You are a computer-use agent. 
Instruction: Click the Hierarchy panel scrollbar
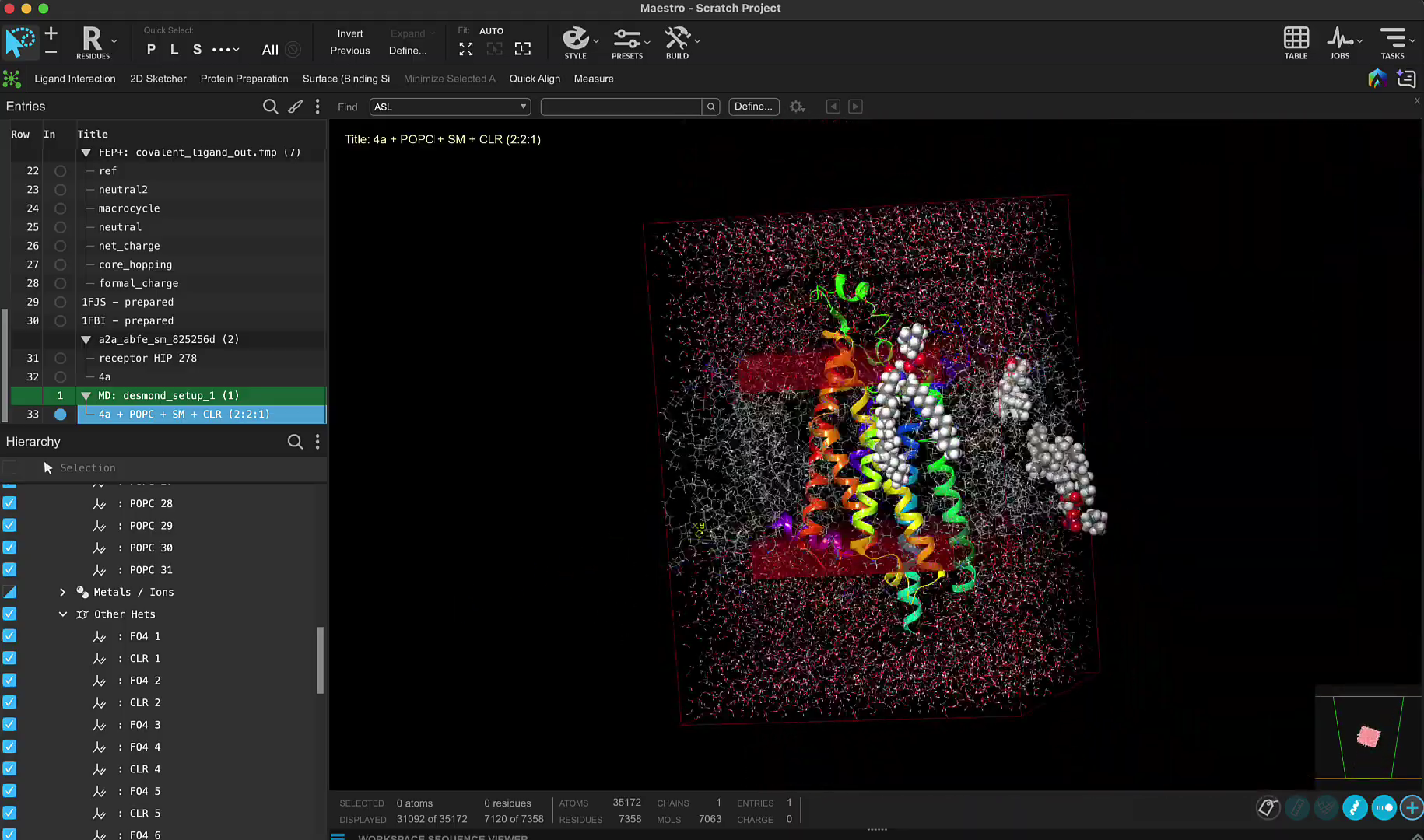click(x=321, y=660)
